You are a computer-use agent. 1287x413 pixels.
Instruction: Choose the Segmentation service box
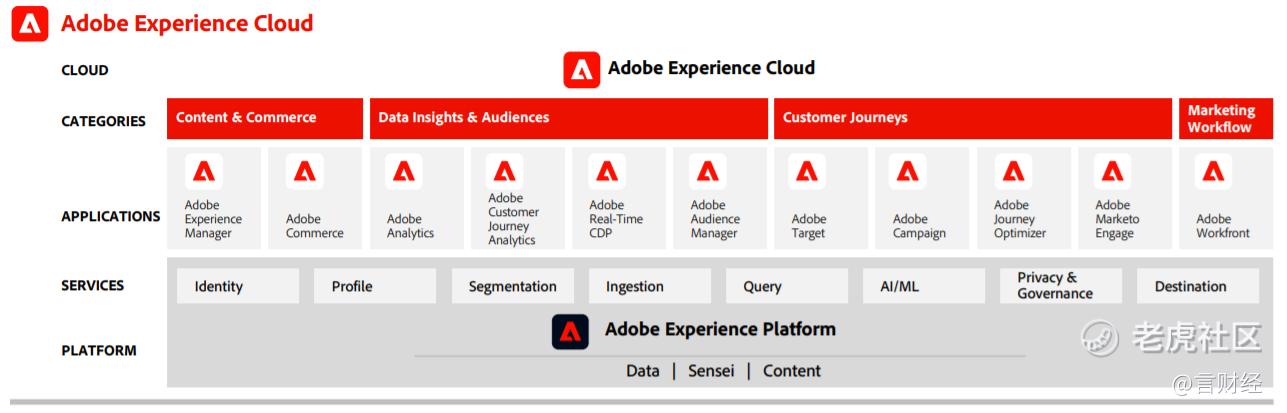coord(512,286)
